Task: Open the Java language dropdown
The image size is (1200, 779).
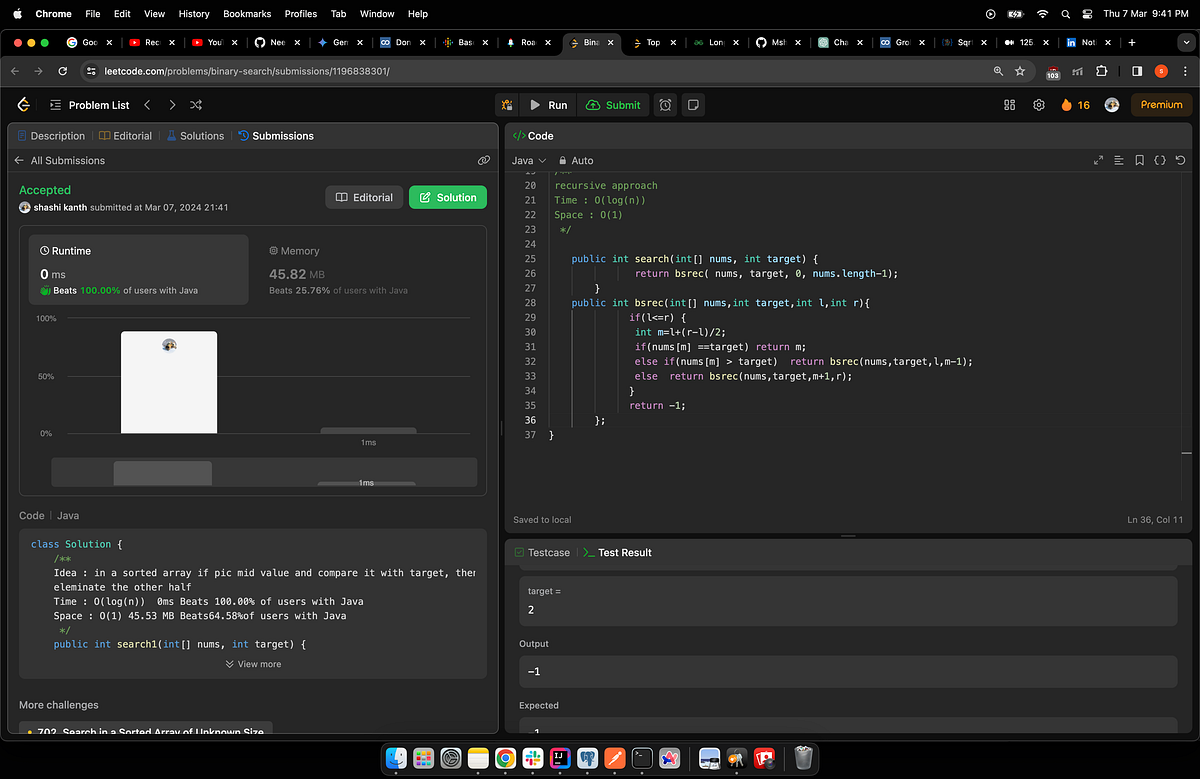Action: pyautogui.click(x=529, y=160)
